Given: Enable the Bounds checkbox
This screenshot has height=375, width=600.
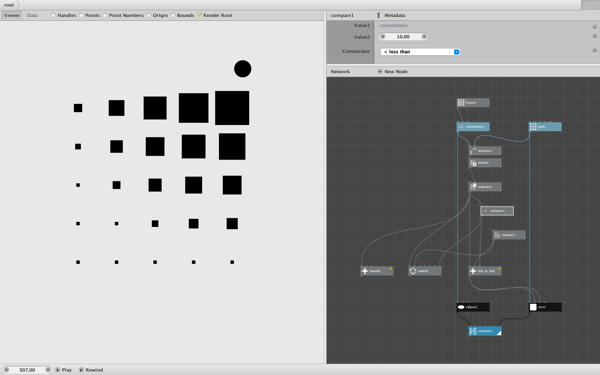Looking at the screenshot, I should (x=173, y=15).
